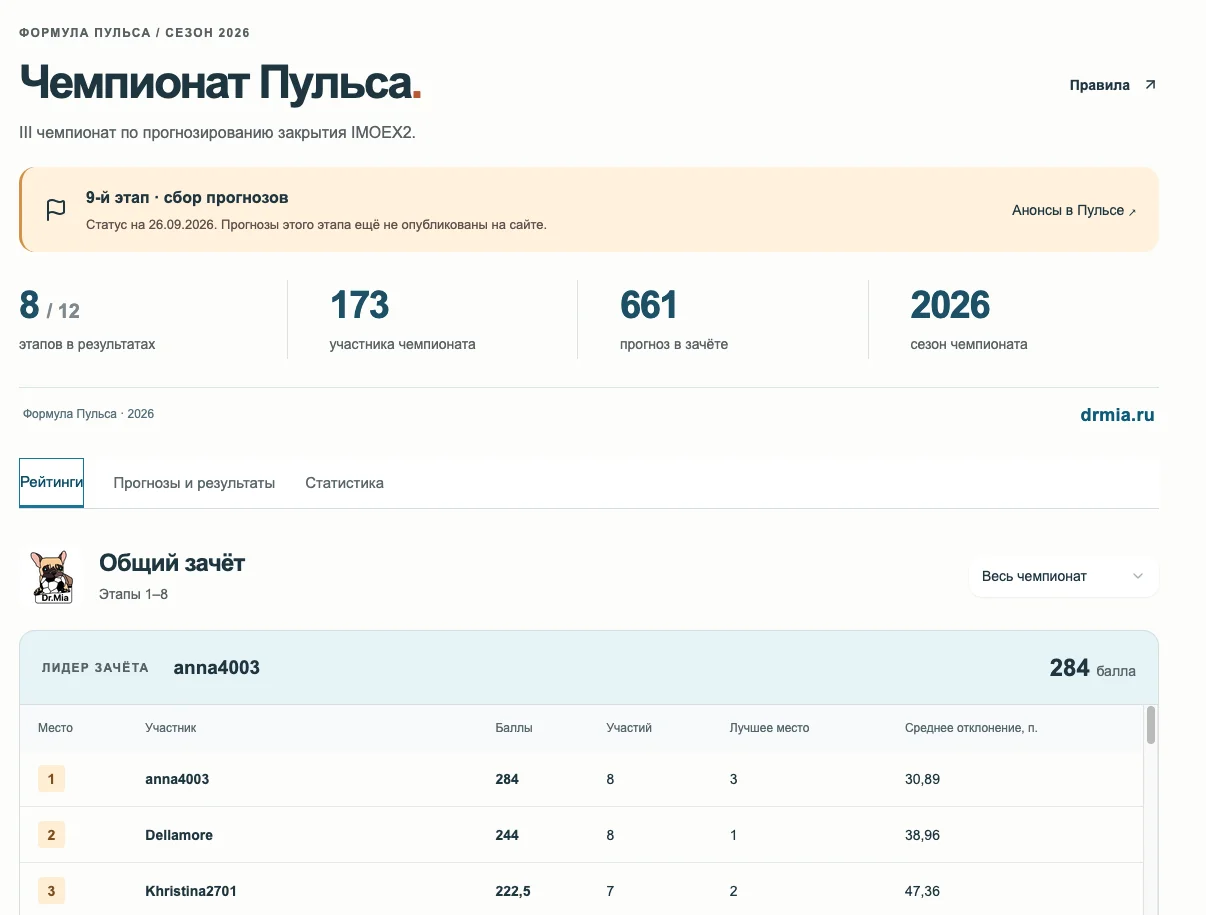
Task: Click the 2026 сезон чемпионата stat
Action: (969, 320)
